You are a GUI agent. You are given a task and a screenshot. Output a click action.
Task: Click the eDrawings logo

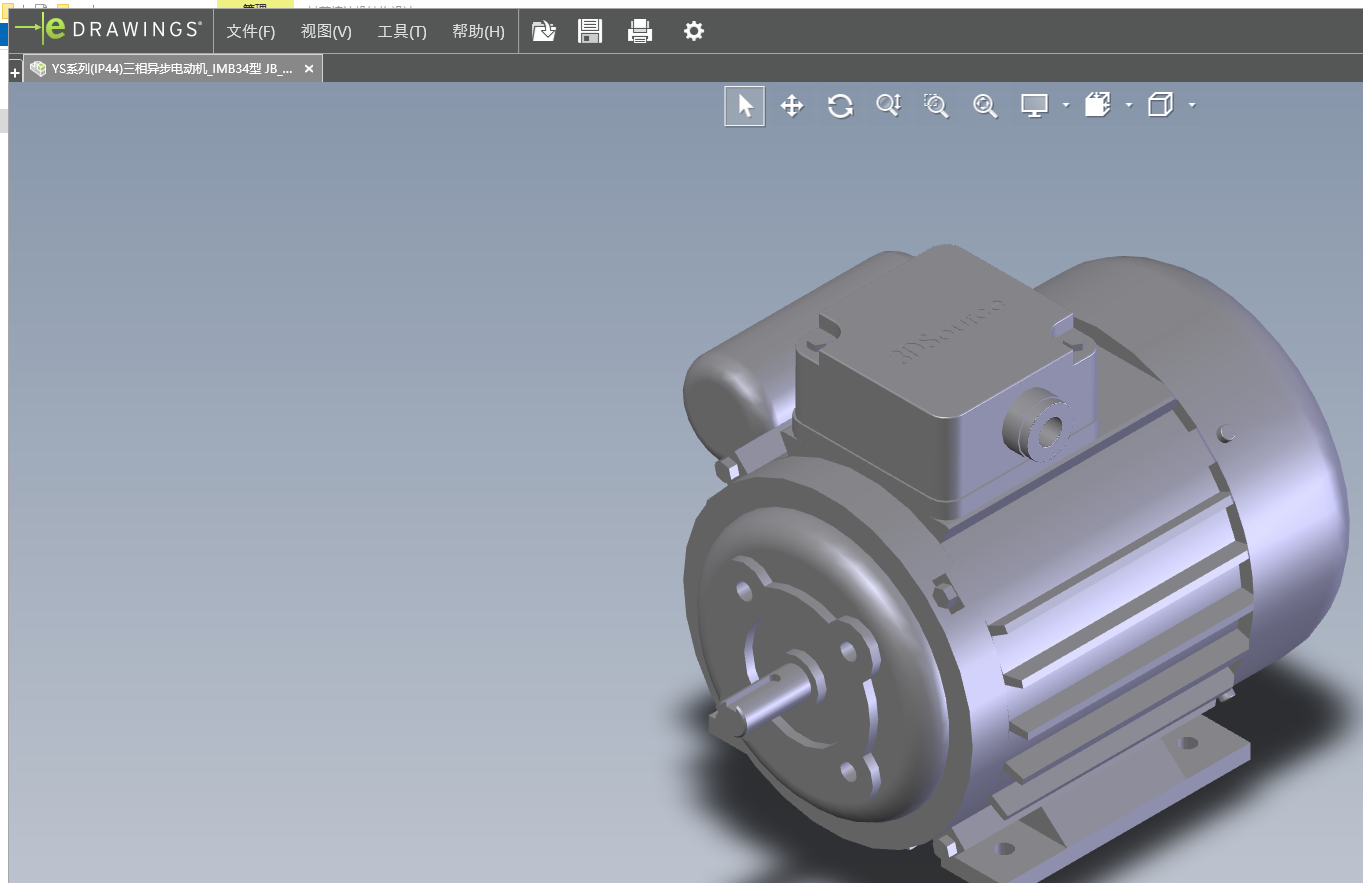tap(108, 29)
